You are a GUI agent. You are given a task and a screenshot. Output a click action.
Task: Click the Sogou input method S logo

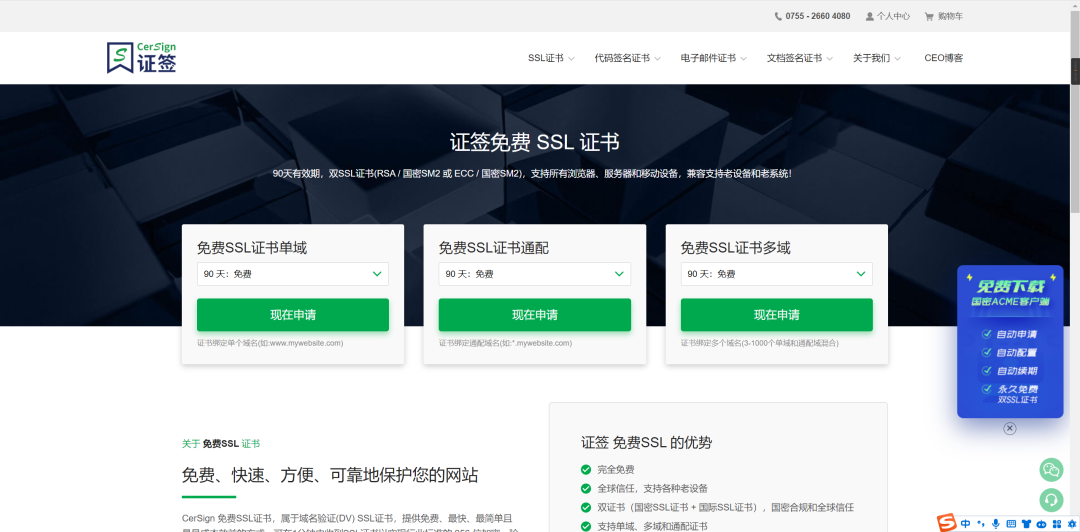click(x=948, y=523)
